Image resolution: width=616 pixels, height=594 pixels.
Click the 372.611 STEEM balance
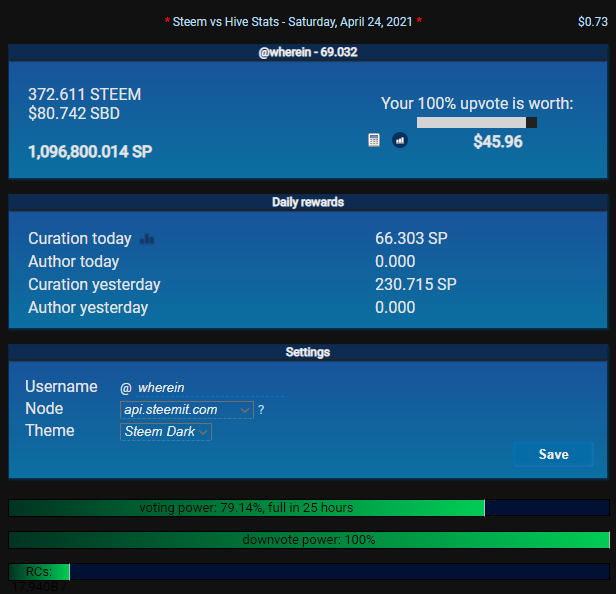pyautogui.click(x=84, y=94)
